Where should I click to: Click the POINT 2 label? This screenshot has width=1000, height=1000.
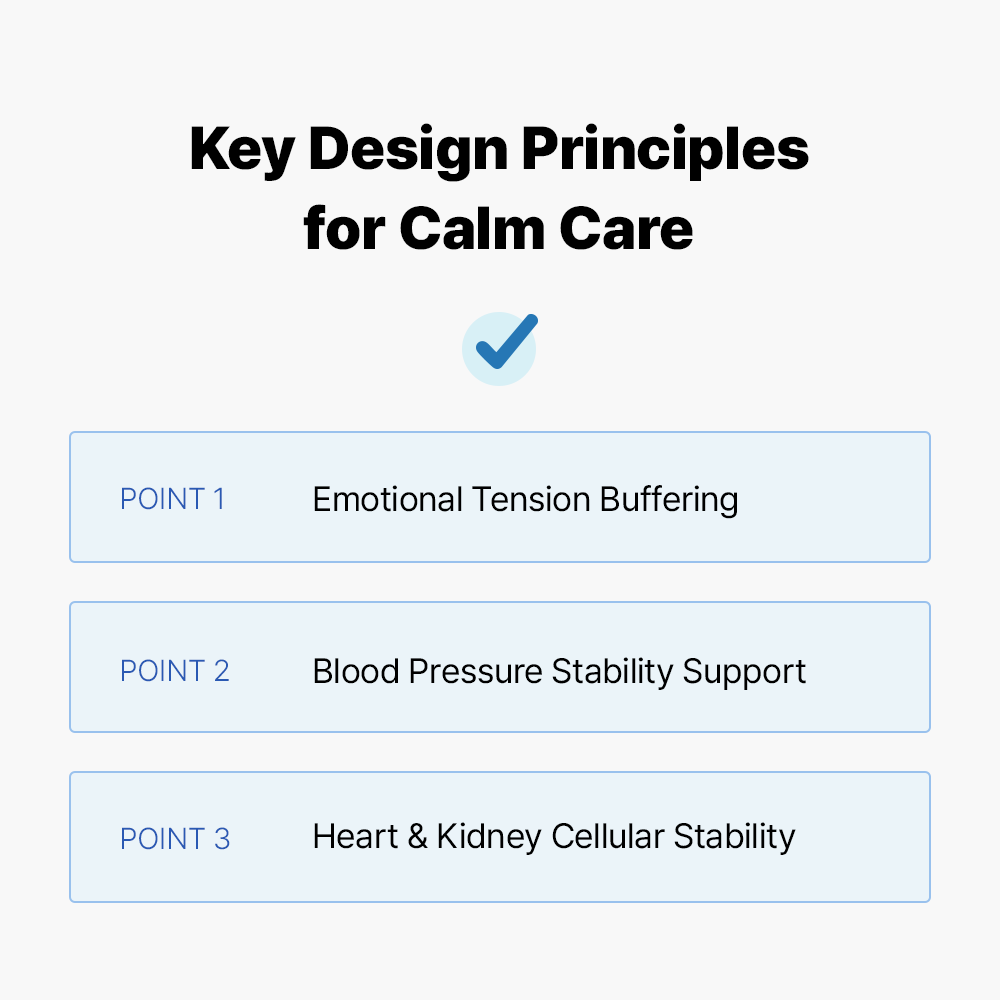pyautogui.click(x=174, y=670)
